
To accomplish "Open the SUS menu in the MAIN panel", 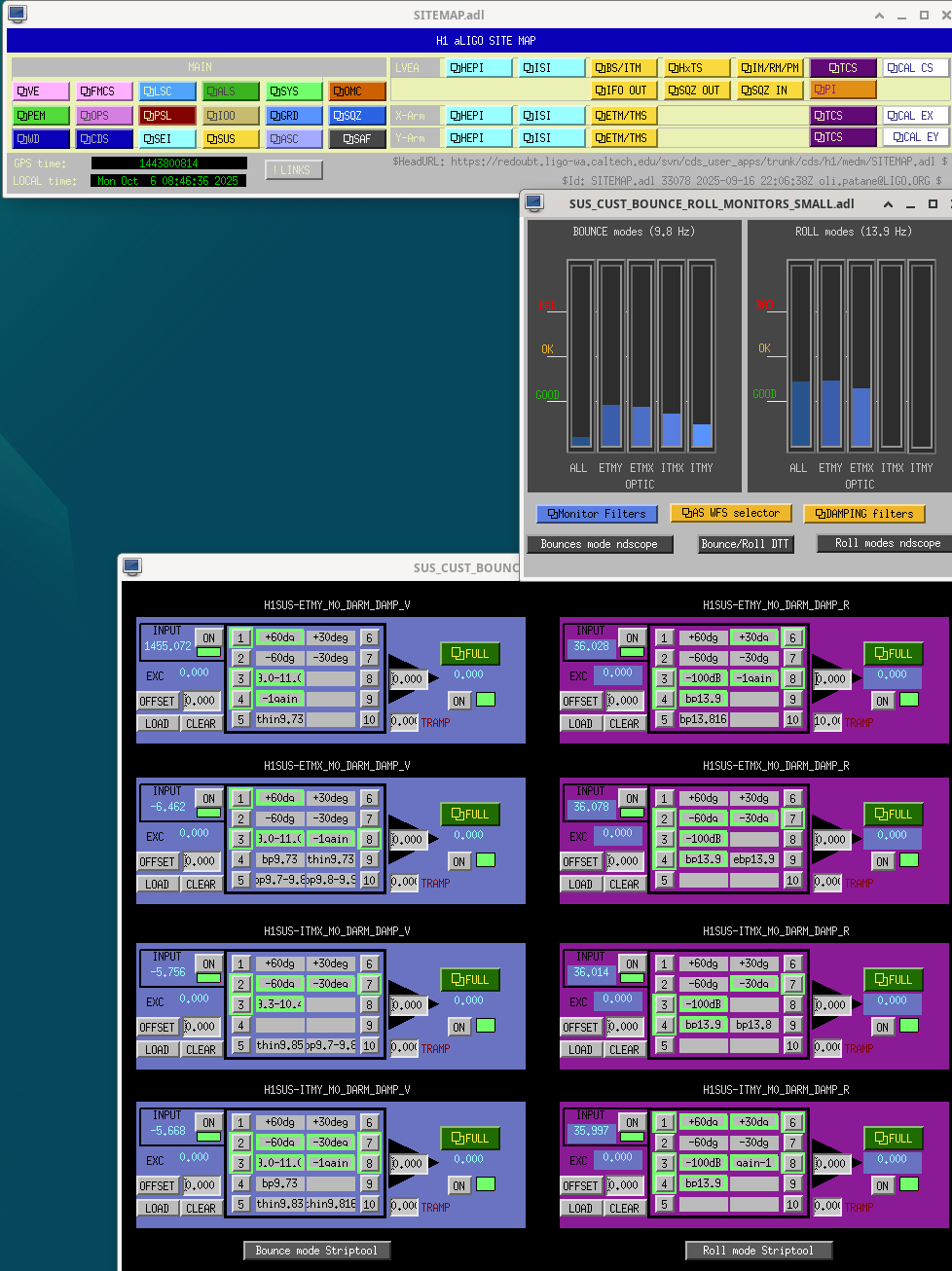I will 231,139.
